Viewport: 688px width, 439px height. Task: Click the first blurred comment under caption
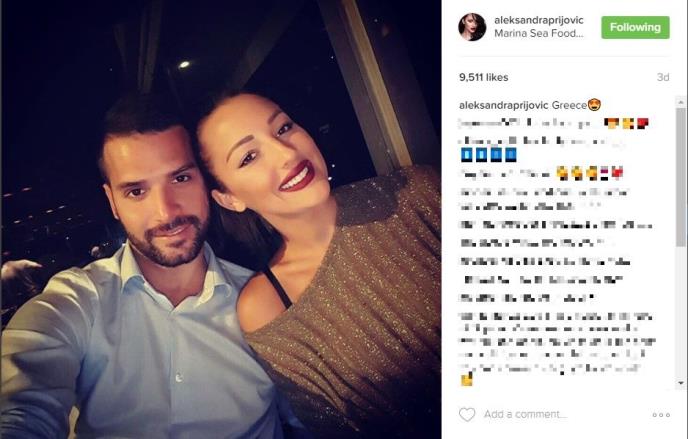[x=553, y=124]
